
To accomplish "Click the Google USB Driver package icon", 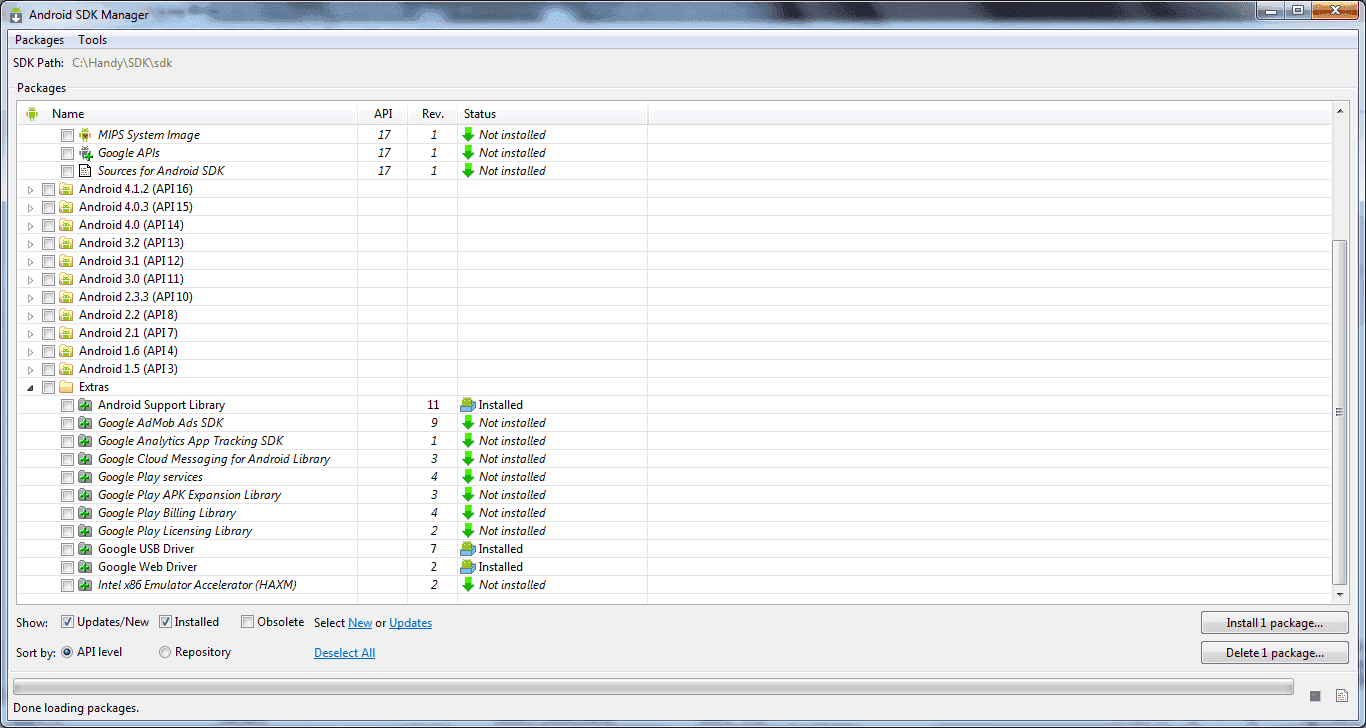I will click(85, 549).
